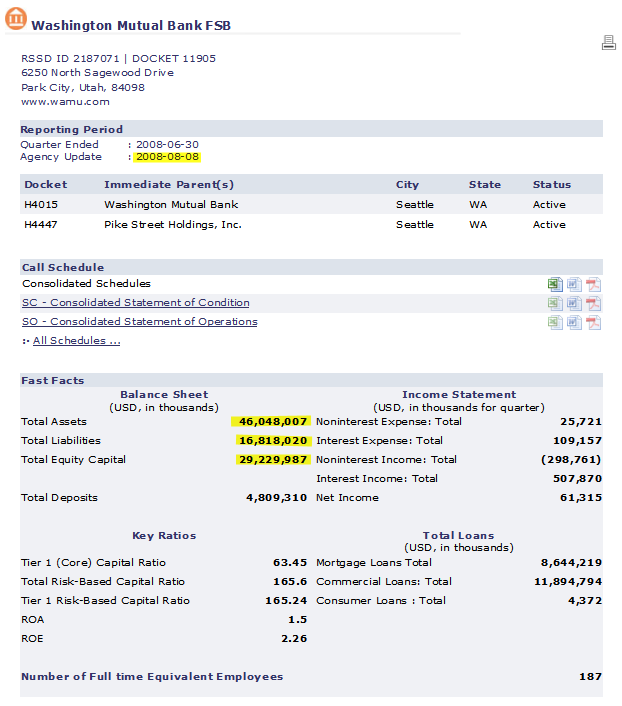Screen dimensions: 622x706
Task: Download Consolidated Schedules as Excel
Action: pos(555,284)
